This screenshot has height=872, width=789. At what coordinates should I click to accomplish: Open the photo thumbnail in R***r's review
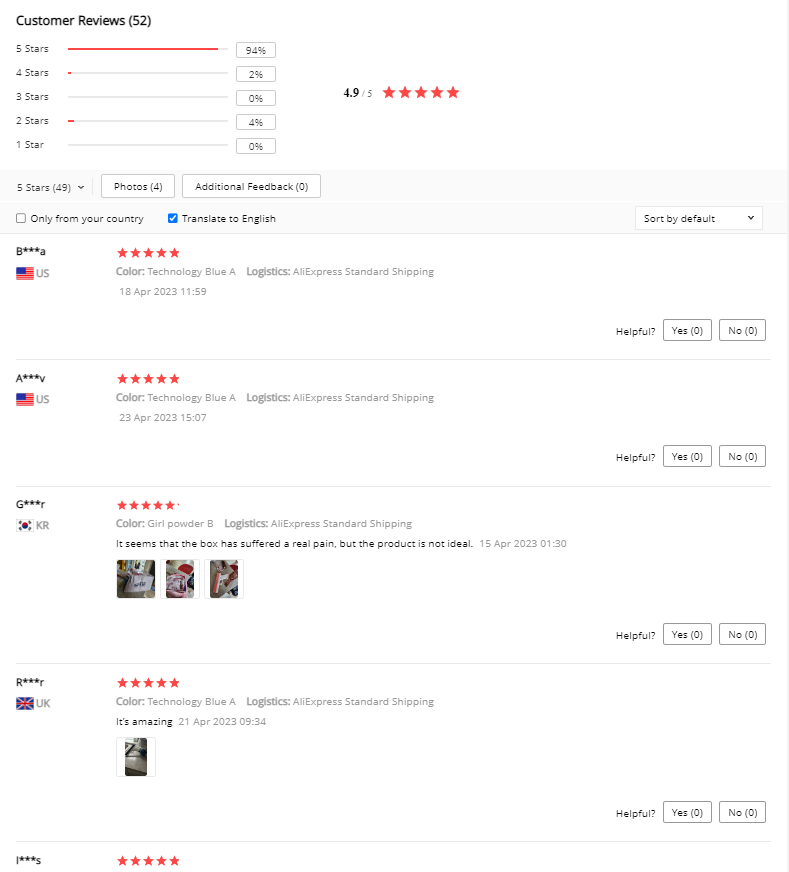[136, 757]
